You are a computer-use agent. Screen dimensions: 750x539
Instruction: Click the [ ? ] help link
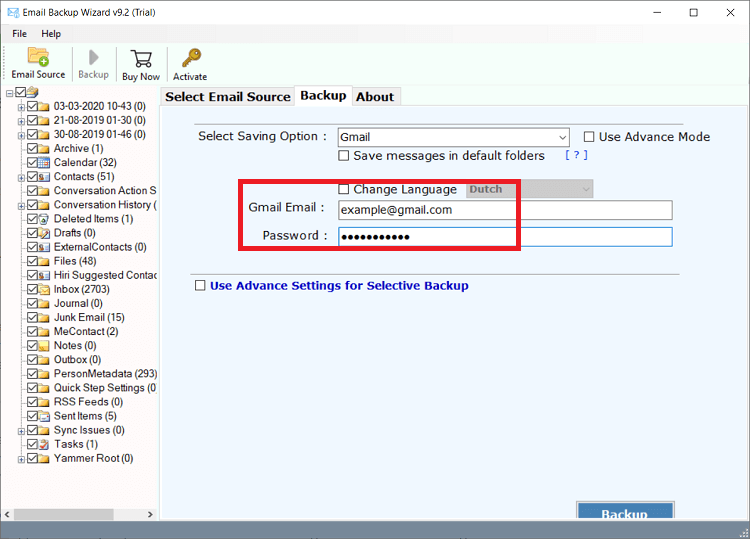pos(576,155)
